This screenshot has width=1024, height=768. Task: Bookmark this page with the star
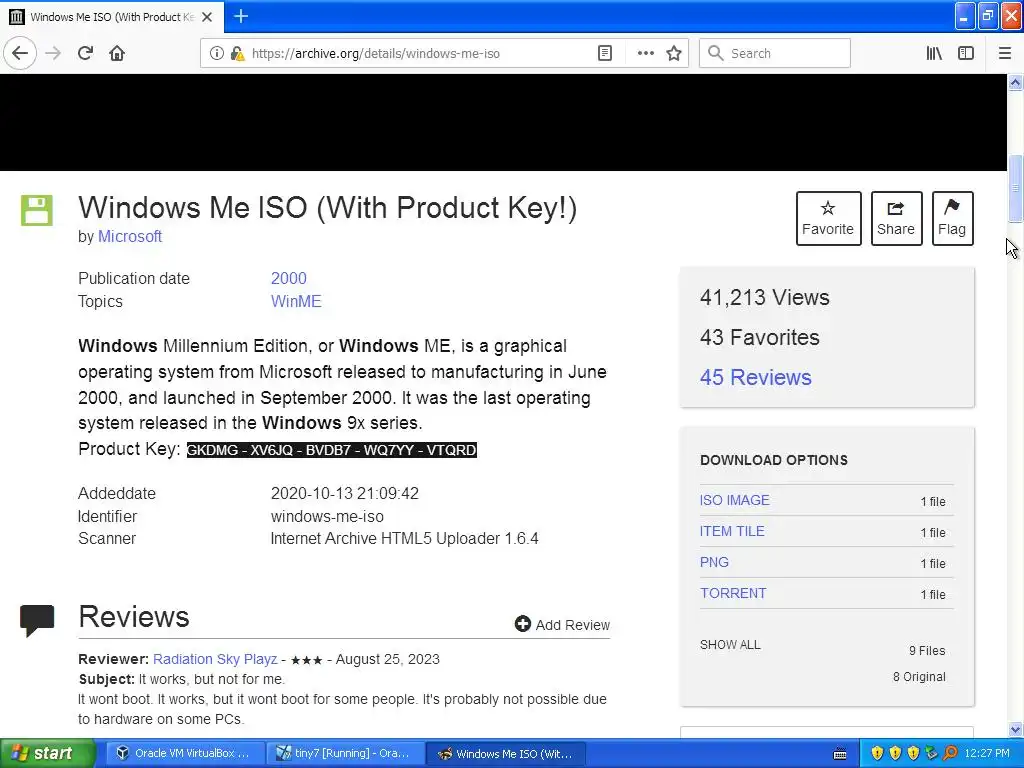[x=674, y=53]
